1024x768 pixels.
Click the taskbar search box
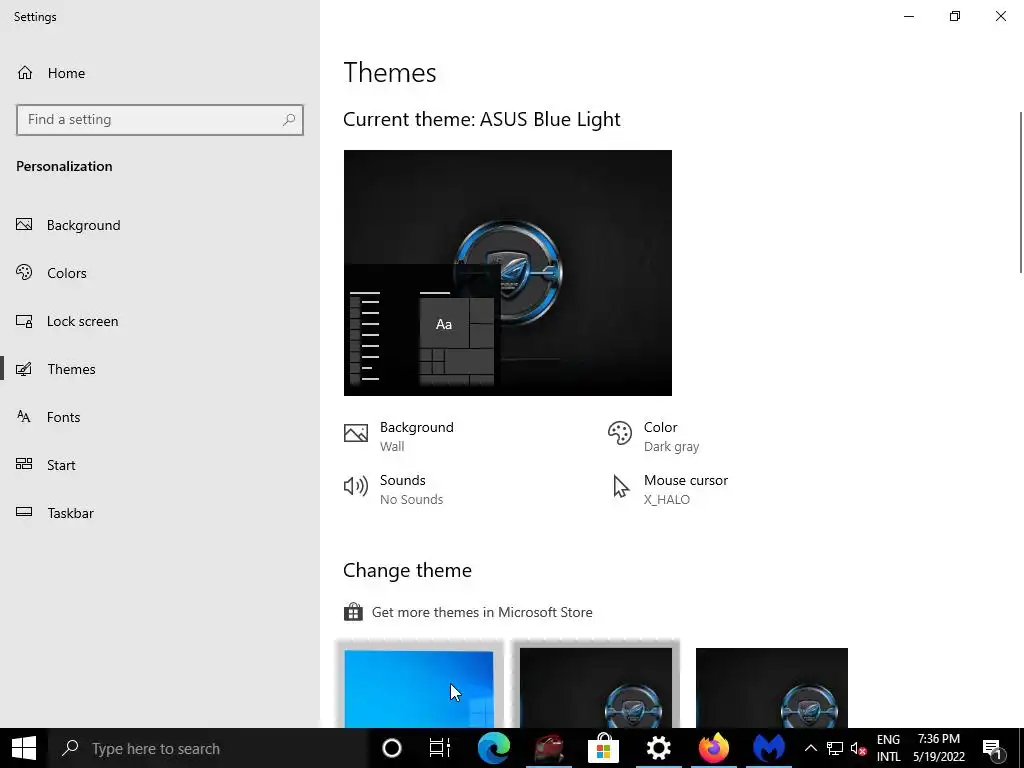209,748
